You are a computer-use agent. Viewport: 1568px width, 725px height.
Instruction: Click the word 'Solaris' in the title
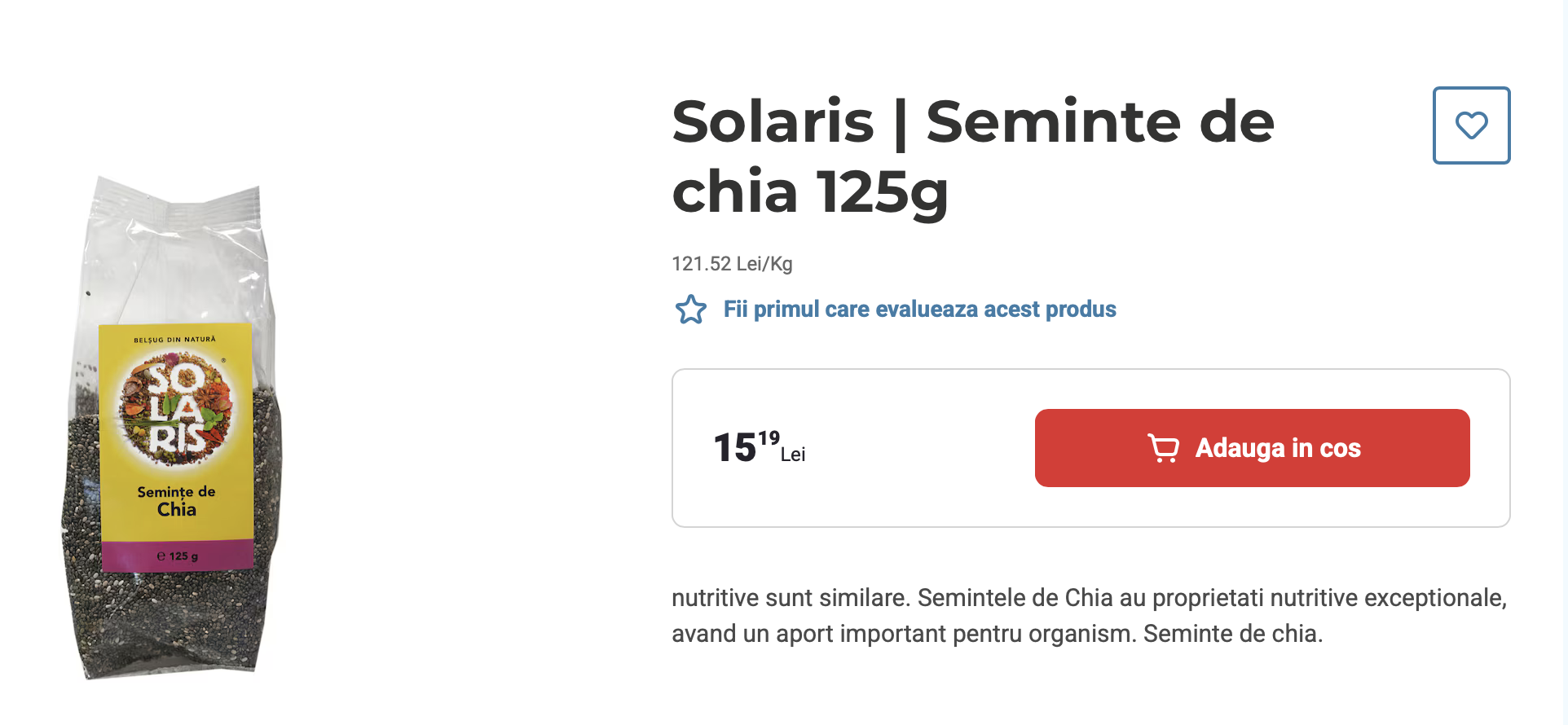tap(773, 121)
